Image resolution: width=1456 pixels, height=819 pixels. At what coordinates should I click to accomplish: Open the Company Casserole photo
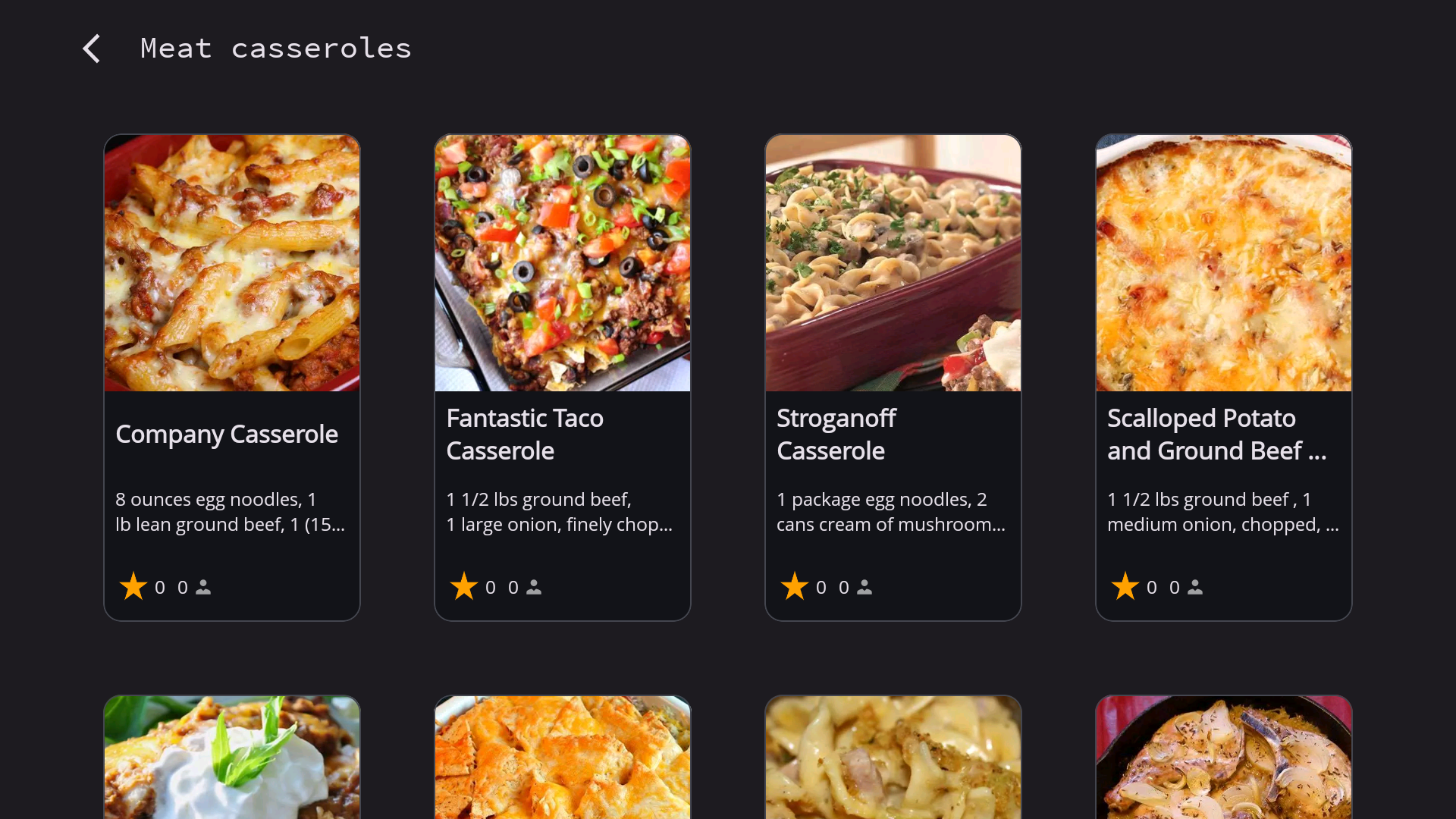click(x=232, y=263)
